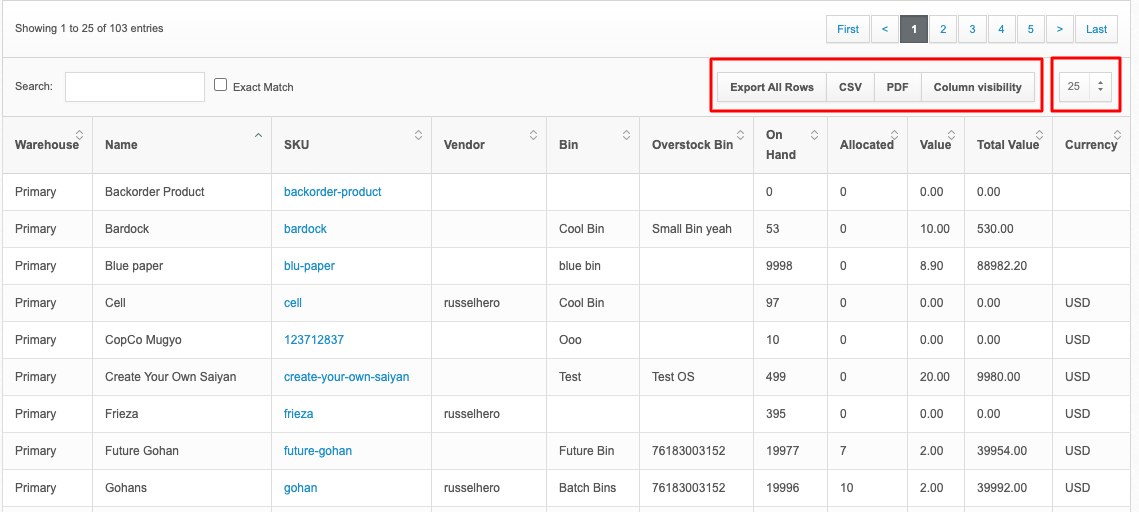Click into the Search input field
The height and width of the screenshot is (512, 1139).
click(x=135, y=87)
